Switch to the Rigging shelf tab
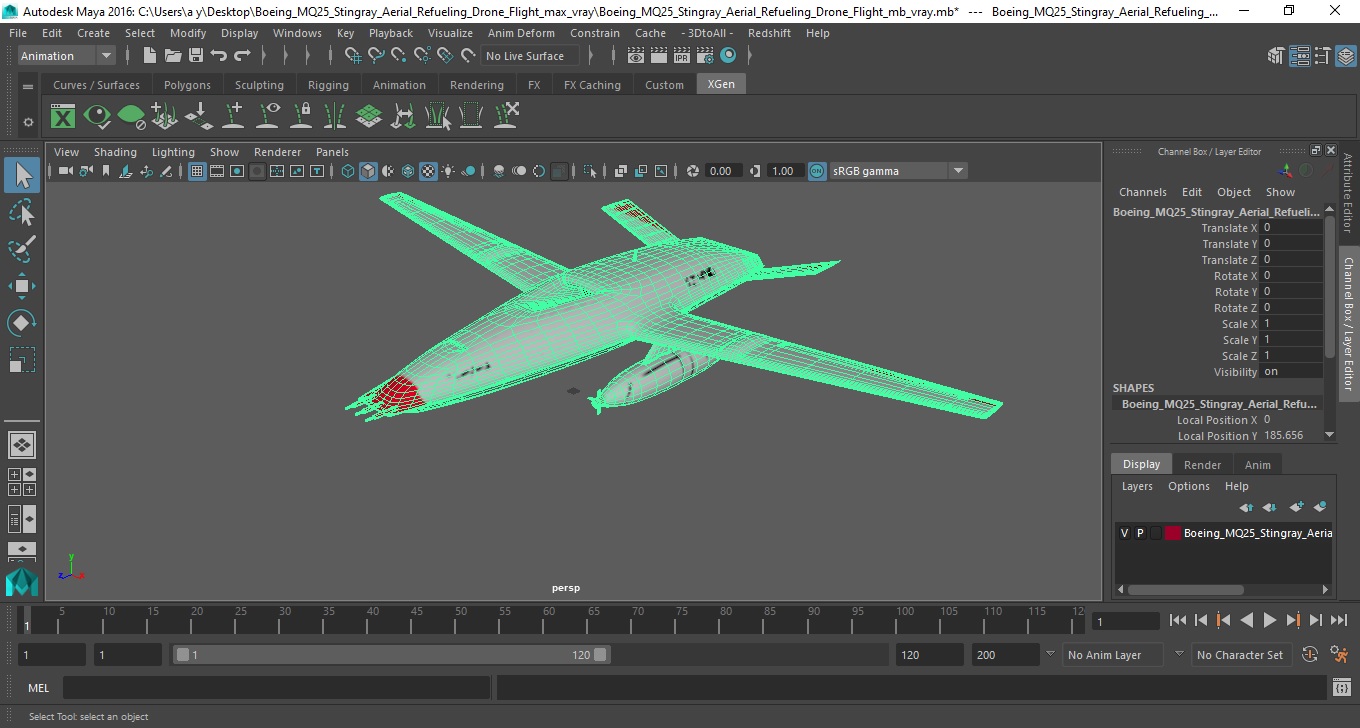This screenshot has width=1360, height=728. pyautogui.click(x=328, y=85)
